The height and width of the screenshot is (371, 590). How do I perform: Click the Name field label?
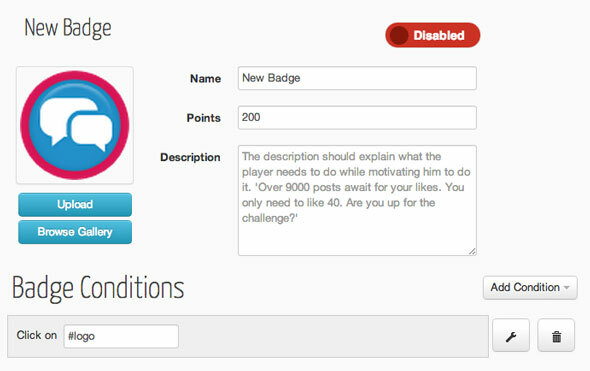(205, 79)
